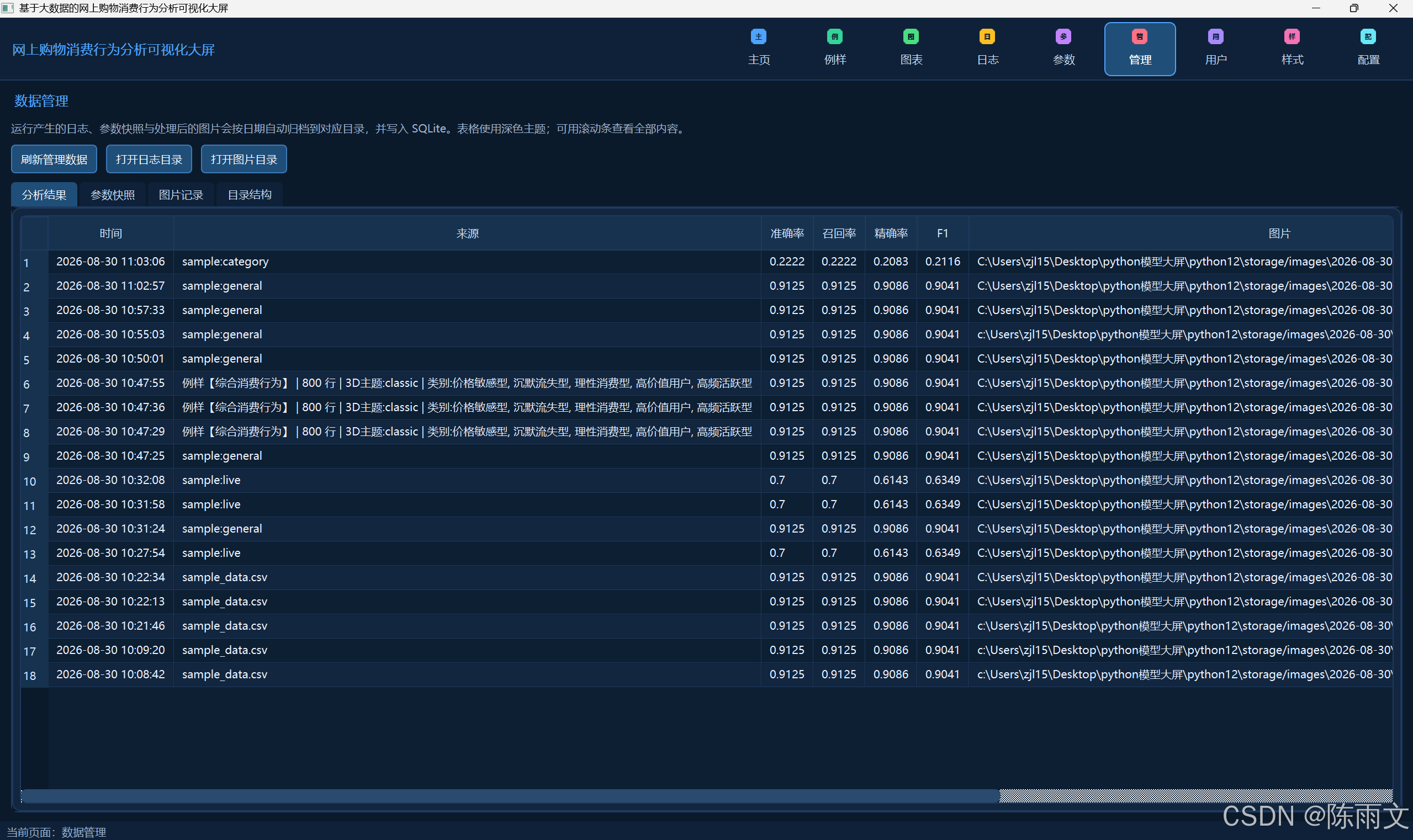This screenshot has width=1413, height=840.
Task: Click the 数据管理 section heading
Action: click(x=41, y=101)
